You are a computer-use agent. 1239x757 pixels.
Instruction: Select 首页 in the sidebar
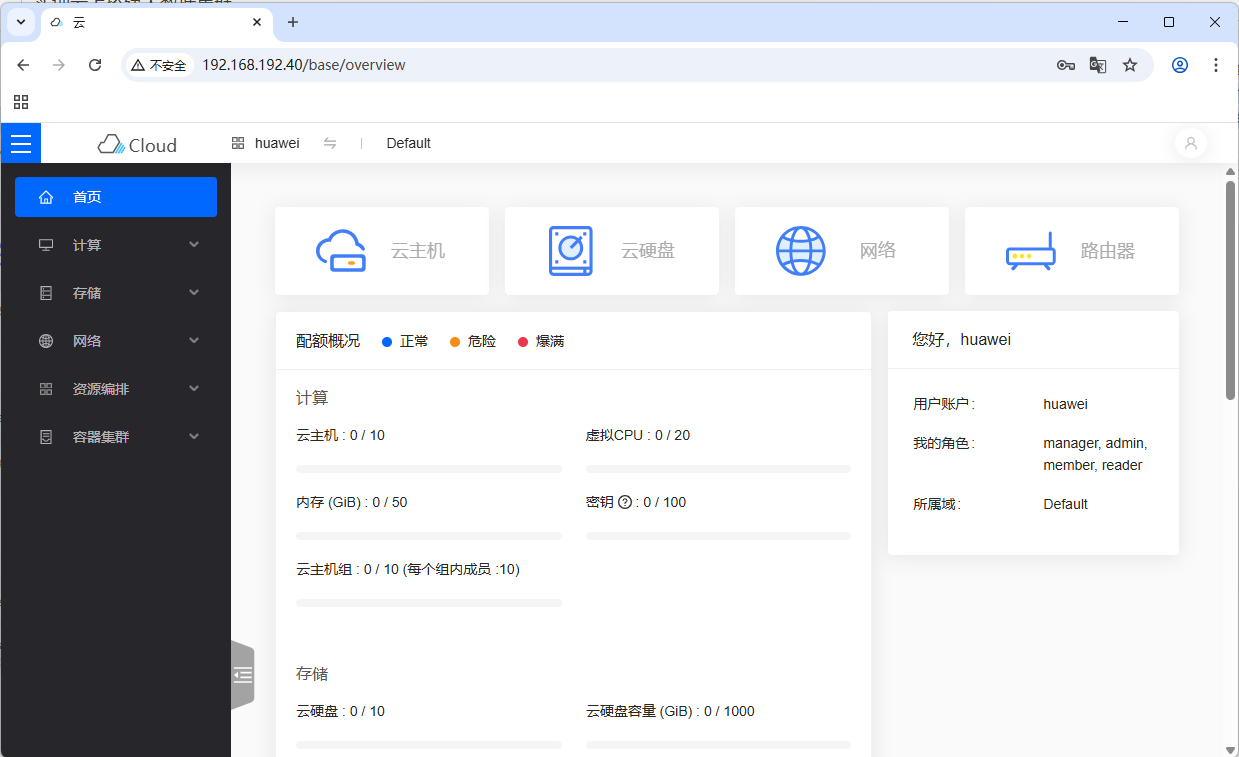[x=116, y=197]
